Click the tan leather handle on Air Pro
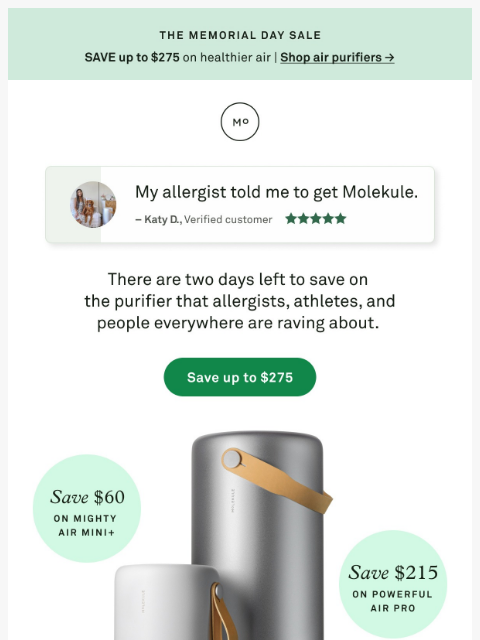Viewport: 480px width, 640px height. [x=278, y=480]
